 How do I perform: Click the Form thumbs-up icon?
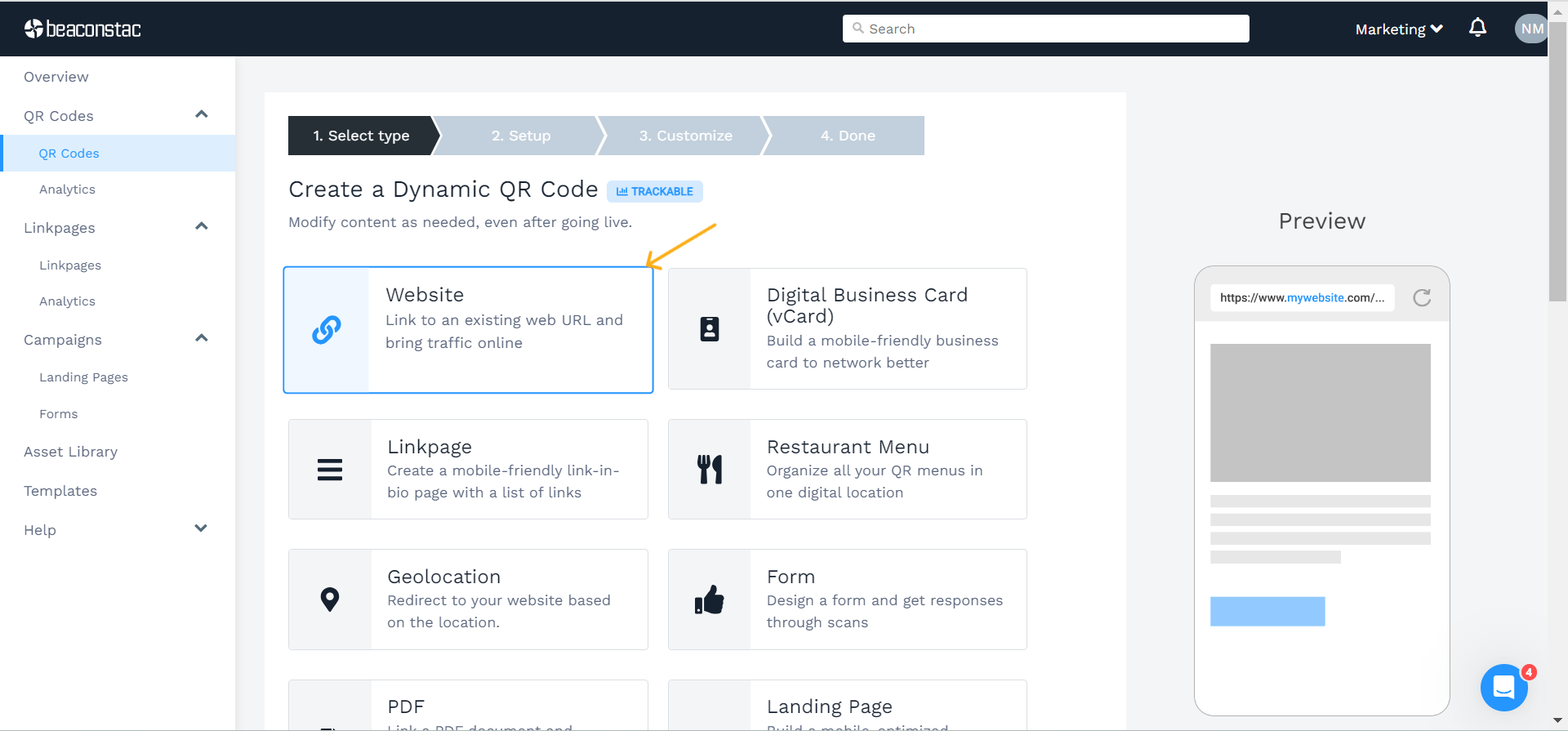pos(709,600)
